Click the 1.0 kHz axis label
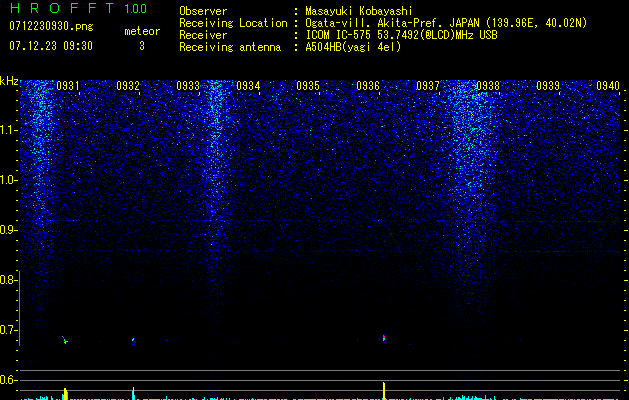Image resolution: width=629 pixels, height=400 pixels. (8, 180)
